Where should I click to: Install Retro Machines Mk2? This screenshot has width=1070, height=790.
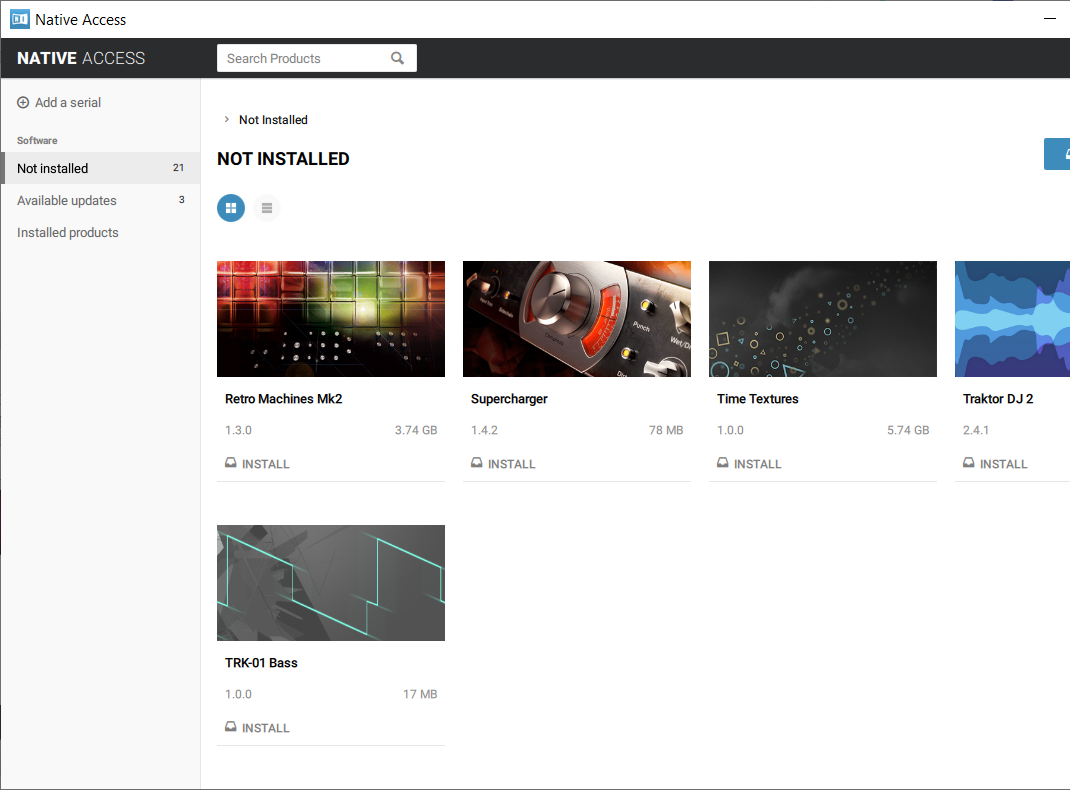257,464
